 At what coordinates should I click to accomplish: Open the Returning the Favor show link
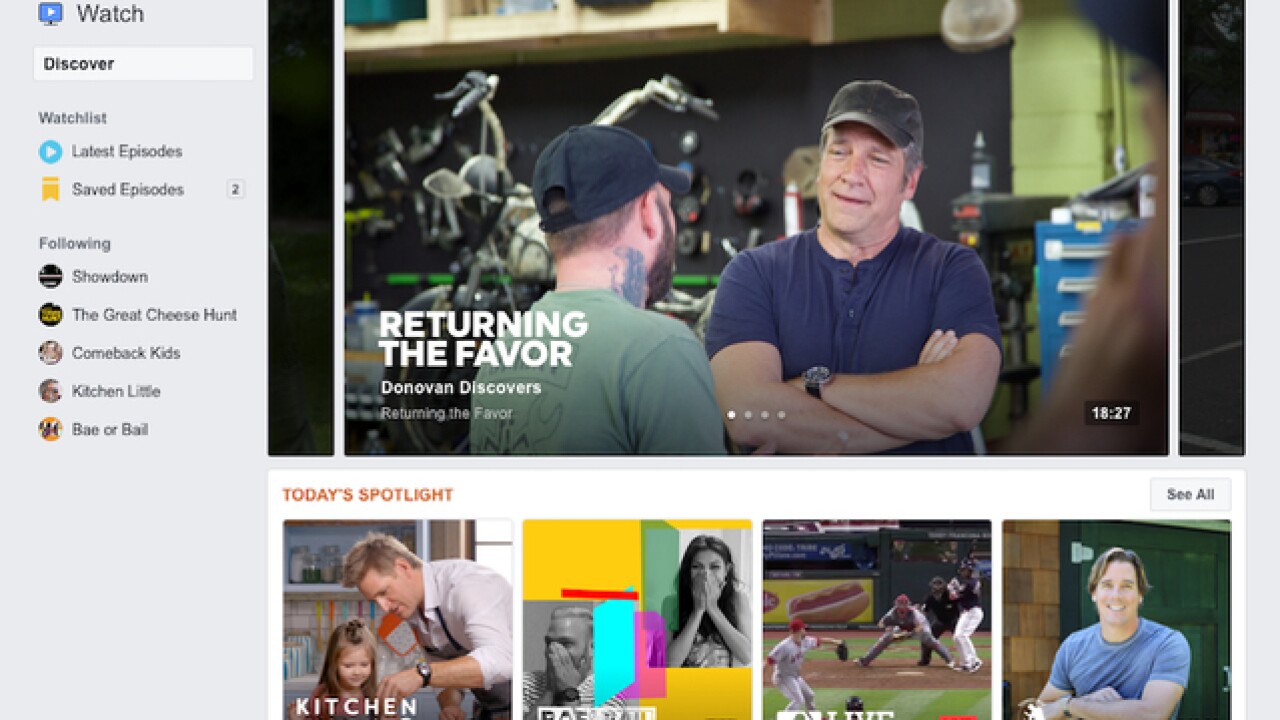pyautogui.click(x=447, y=413)
